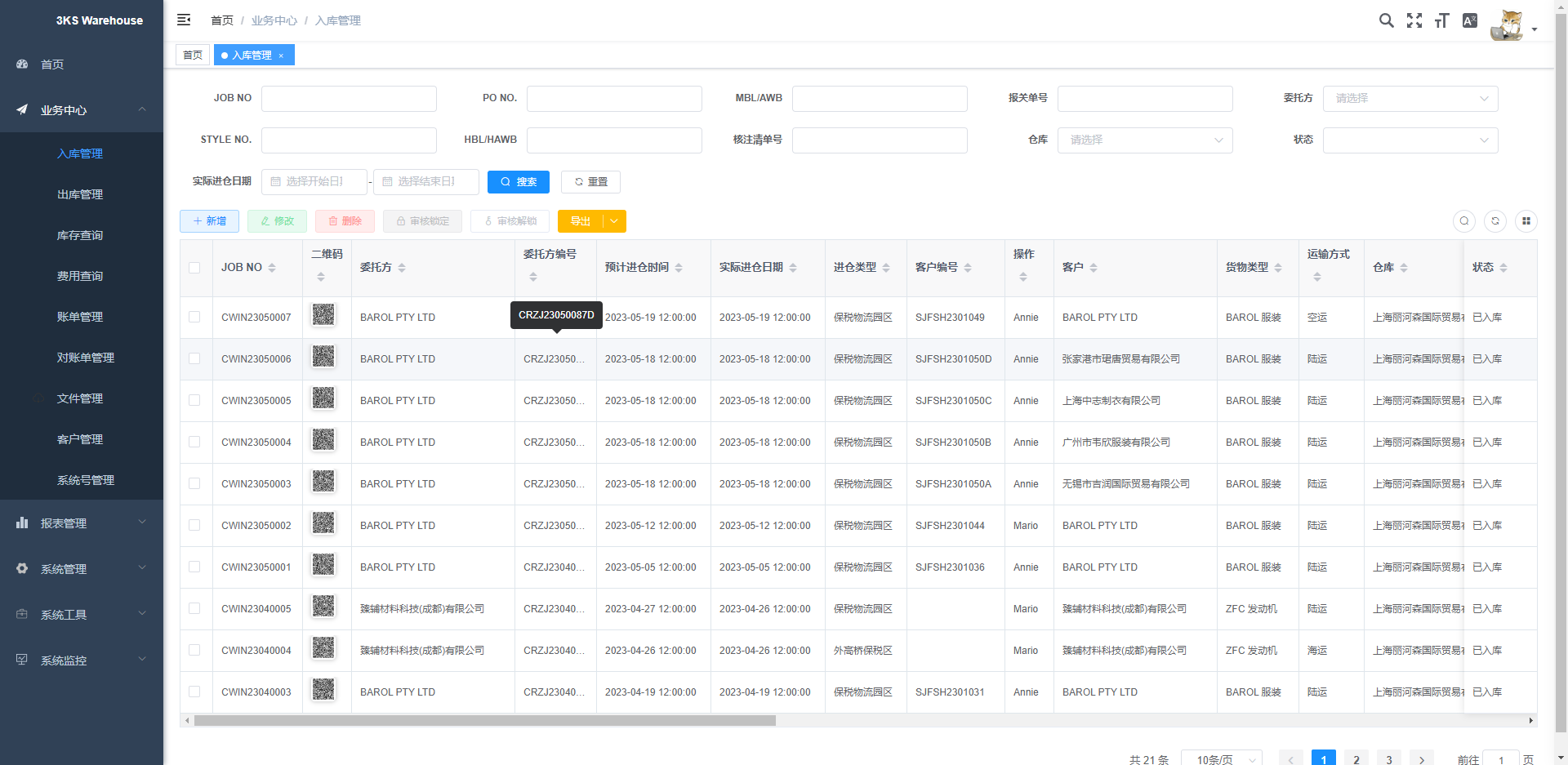Open QR code for CWIN23050003

tap(323, 481)
